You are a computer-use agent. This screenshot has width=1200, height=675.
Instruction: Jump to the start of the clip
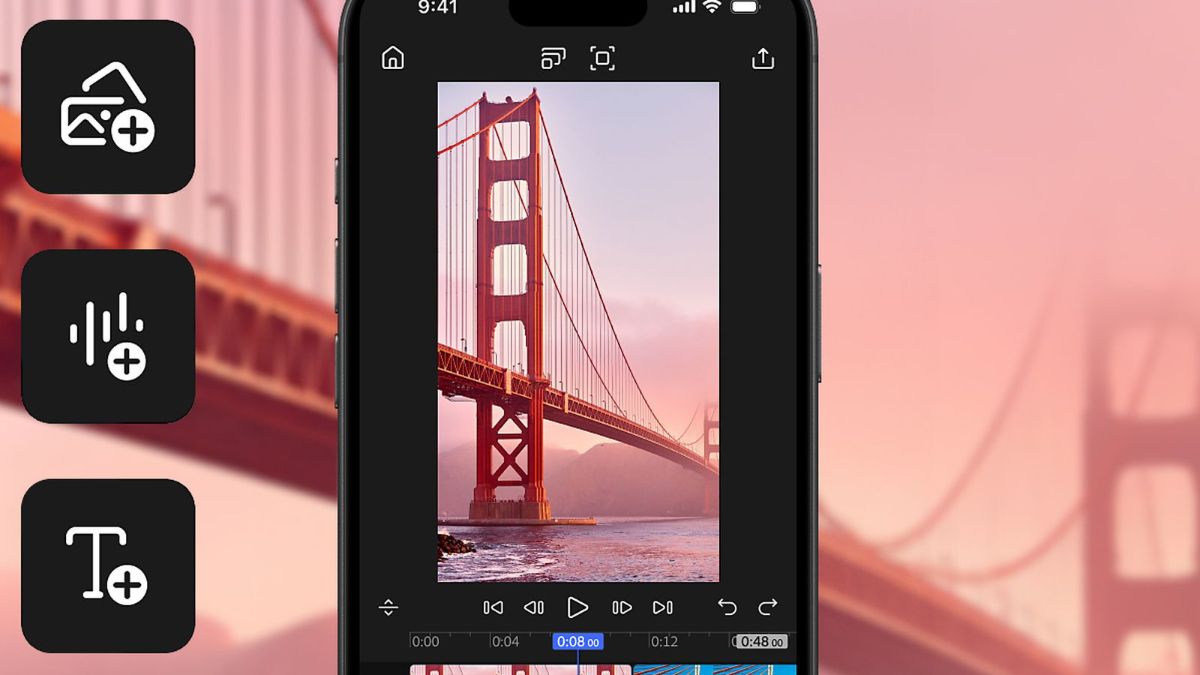[x=493, y=607]
